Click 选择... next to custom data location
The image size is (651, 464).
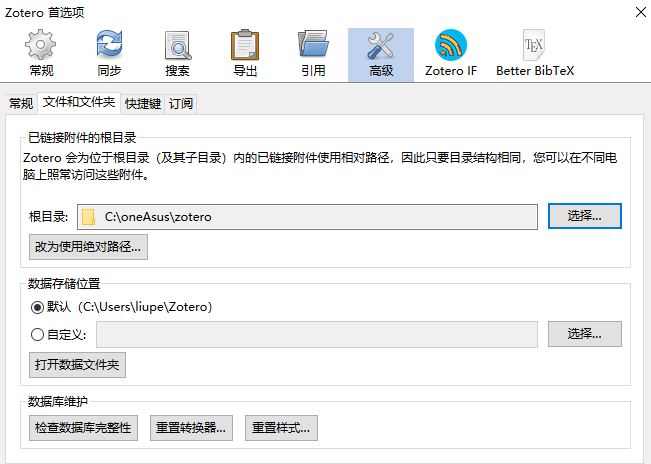[585, 334]
